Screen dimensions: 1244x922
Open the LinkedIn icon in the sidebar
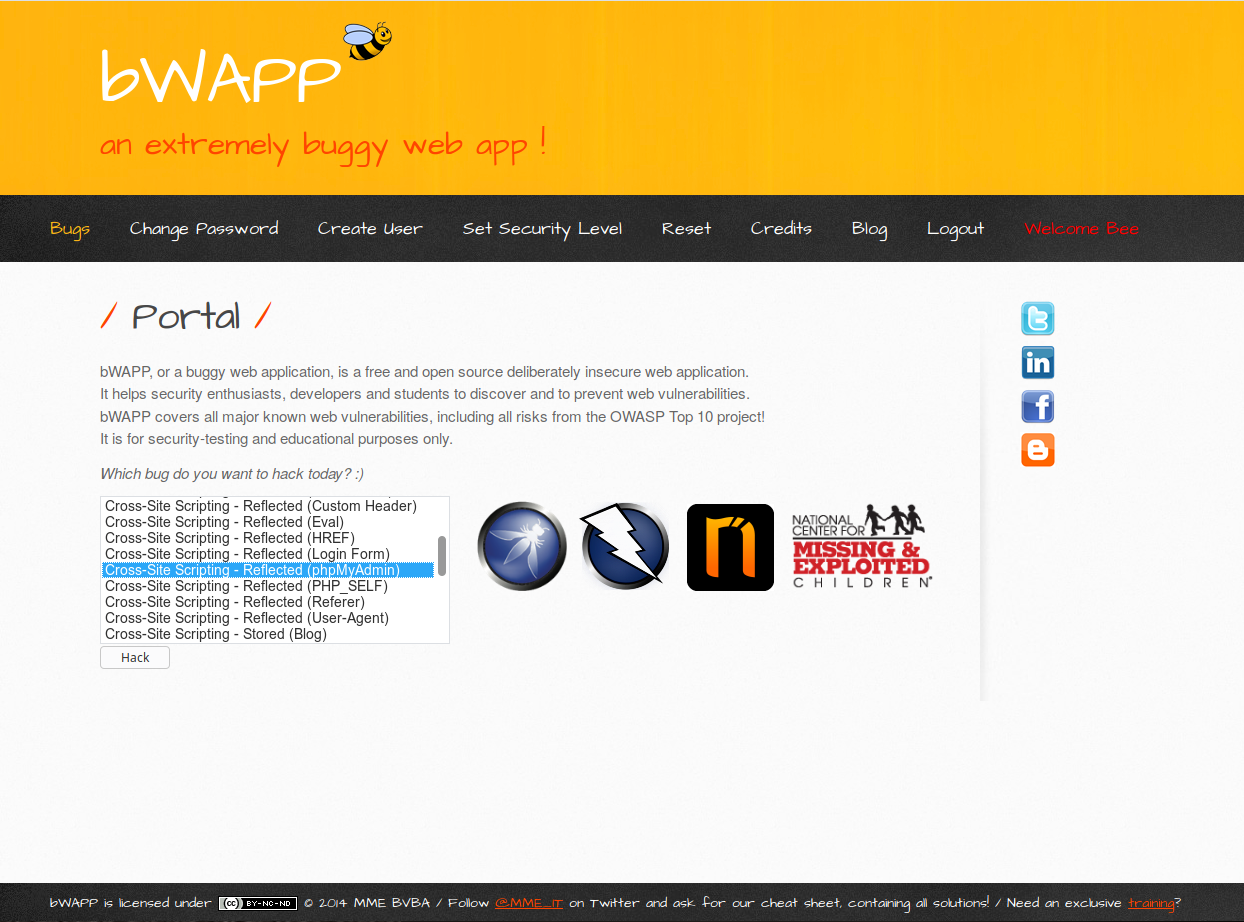click(1037, 363)
